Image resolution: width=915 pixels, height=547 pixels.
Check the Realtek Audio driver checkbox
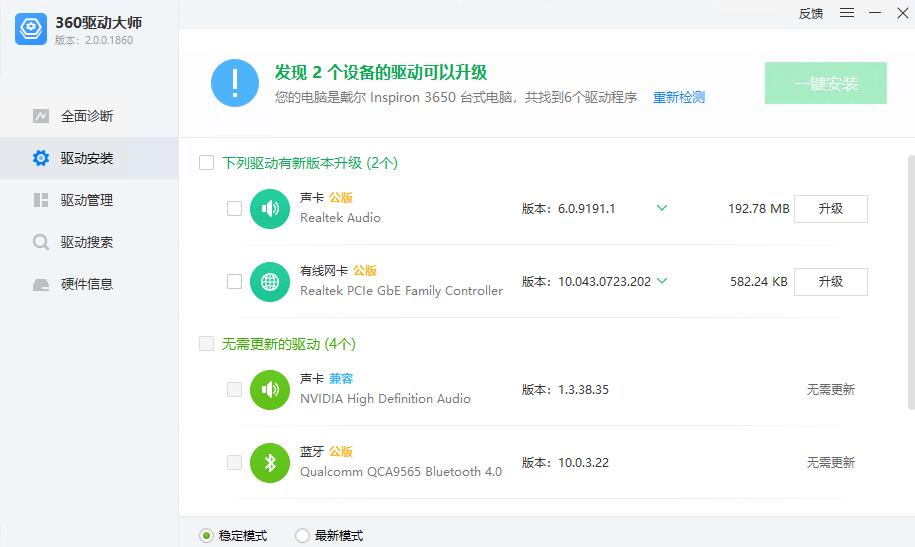tap(234, 208)
